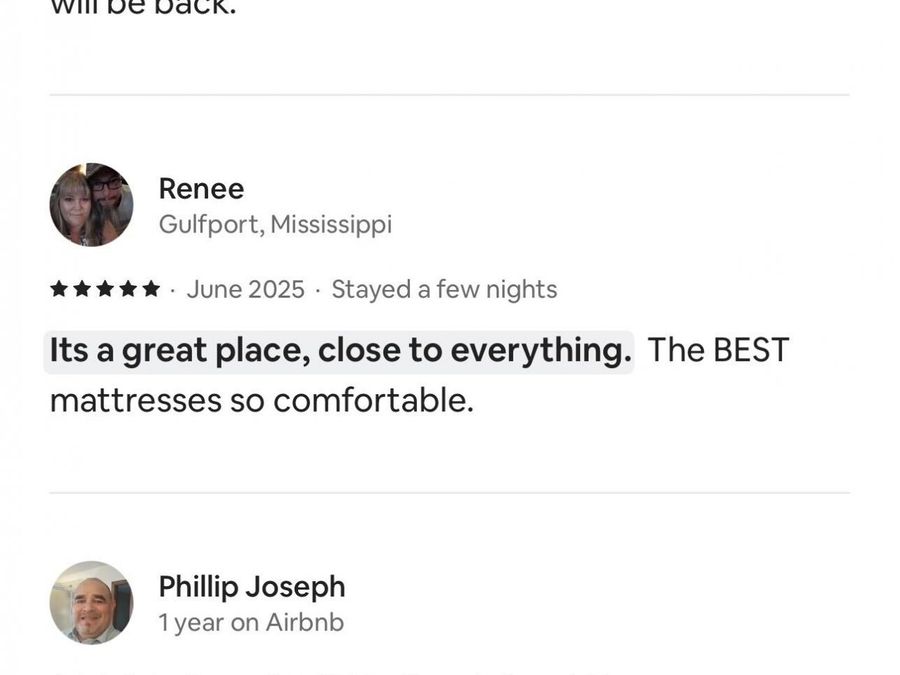This screenshot has height=675, width=900.
Task: Click the word "comfortable." in the review
Action: (x=373, y=401)
